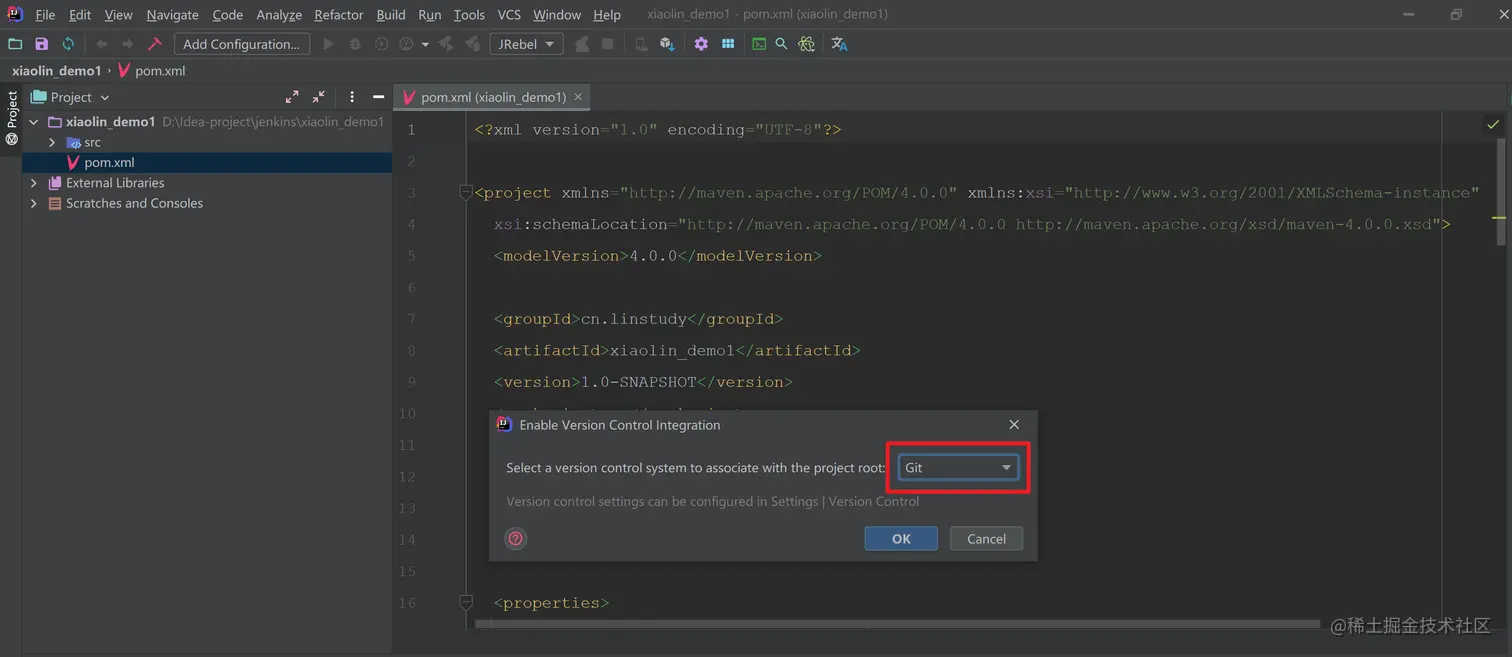The image size is (1512, 657).
Task: Click the Translate toolbar icon
Action: click(839, 44)
